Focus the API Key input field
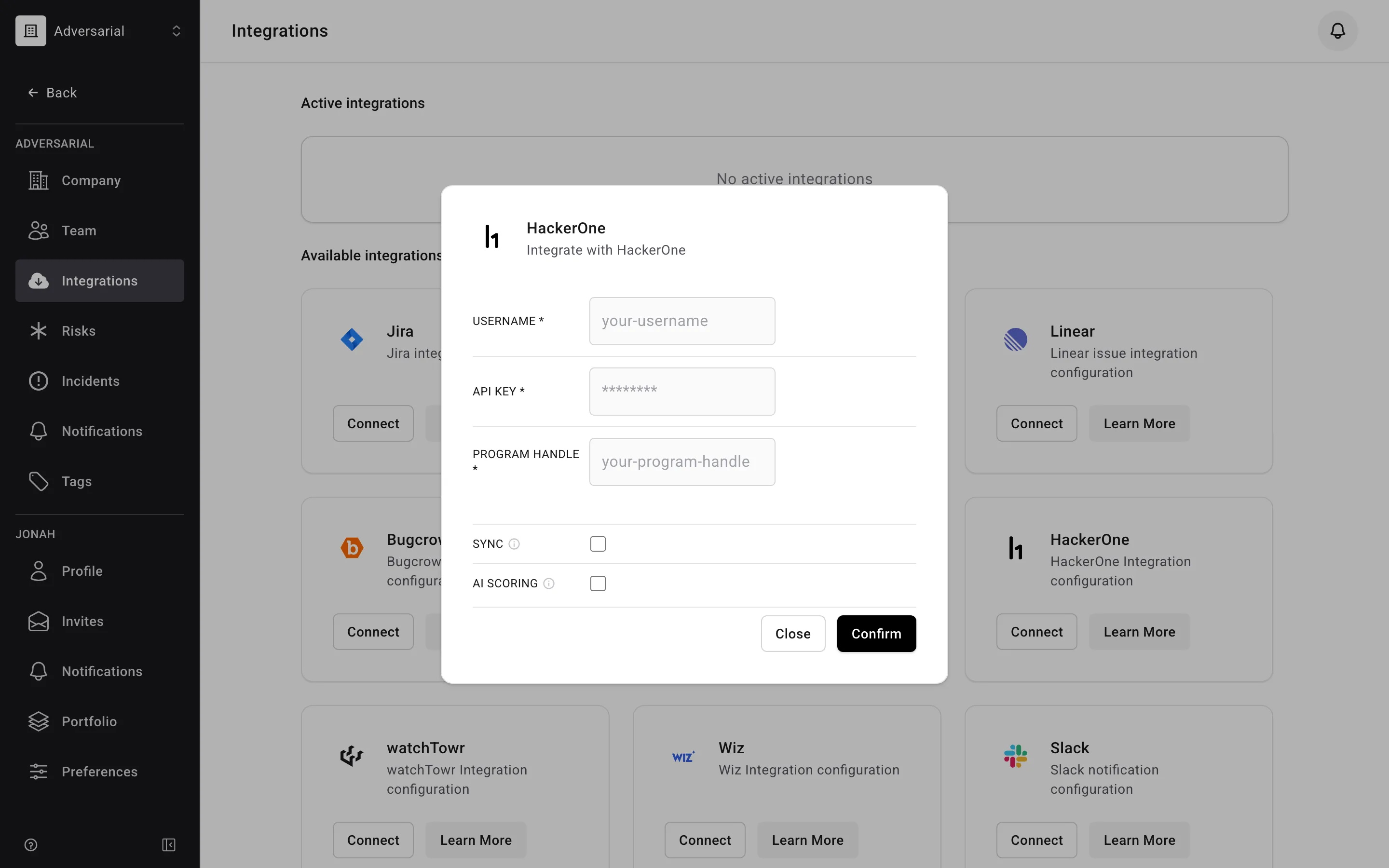 pyautogui.click(x=682, y=392)
